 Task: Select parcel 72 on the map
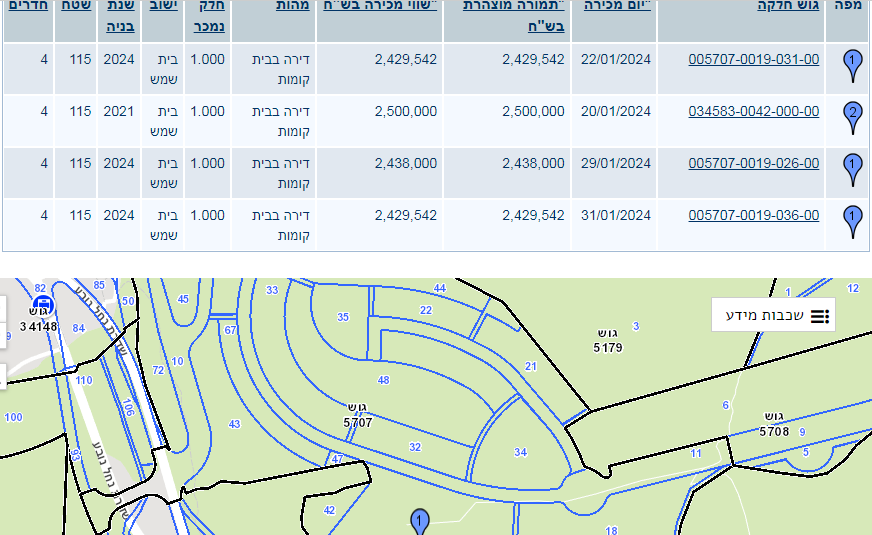coord(158,370)
